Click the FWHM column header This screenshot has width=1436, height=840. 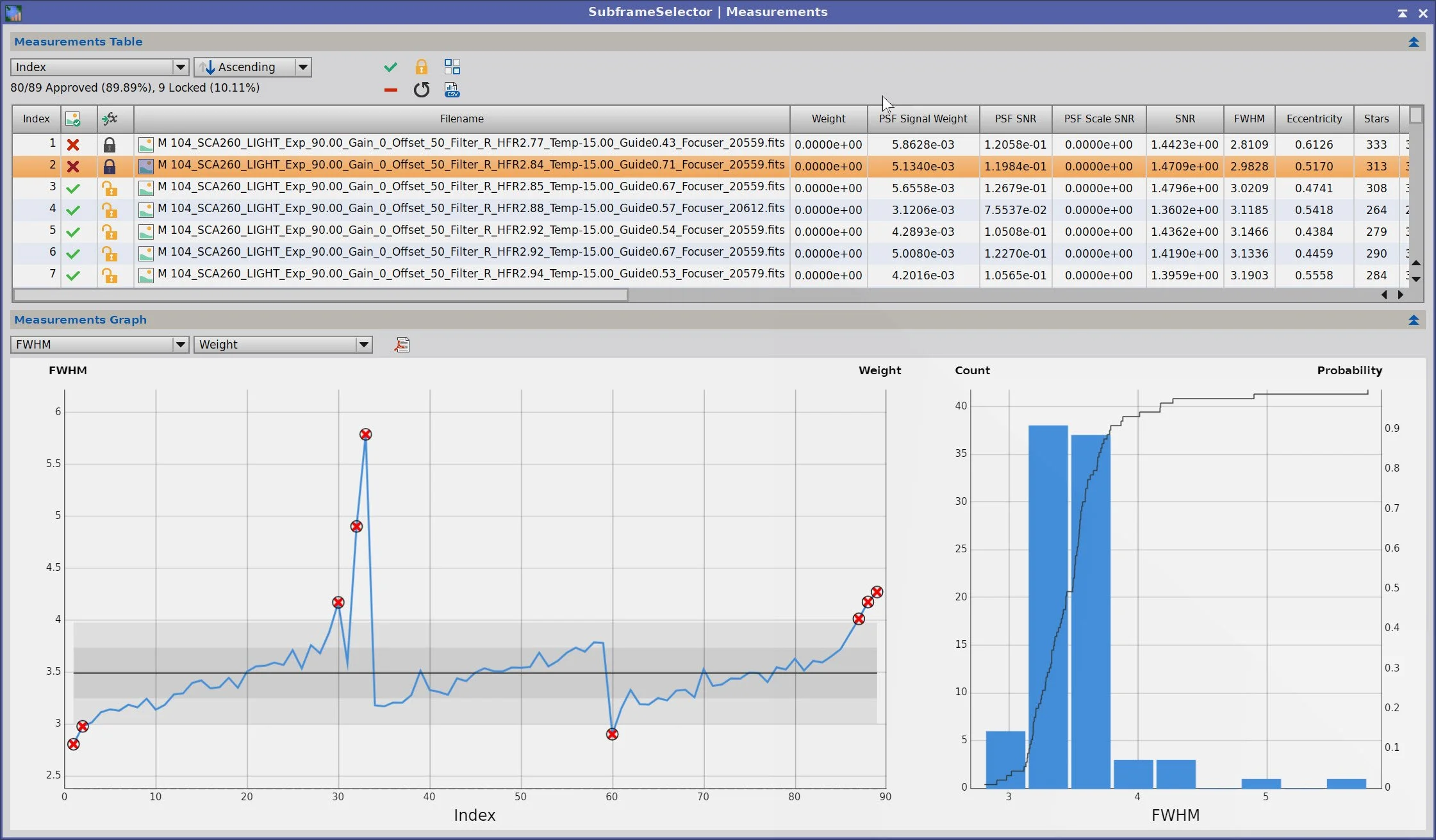click(x=1249, y=119)
